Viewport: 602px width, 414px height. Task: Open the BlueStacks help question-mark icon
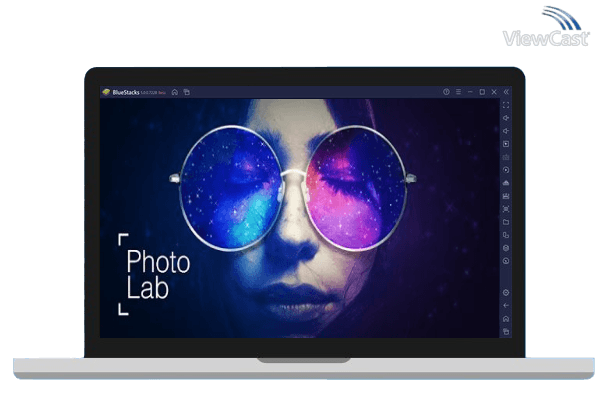446,92
